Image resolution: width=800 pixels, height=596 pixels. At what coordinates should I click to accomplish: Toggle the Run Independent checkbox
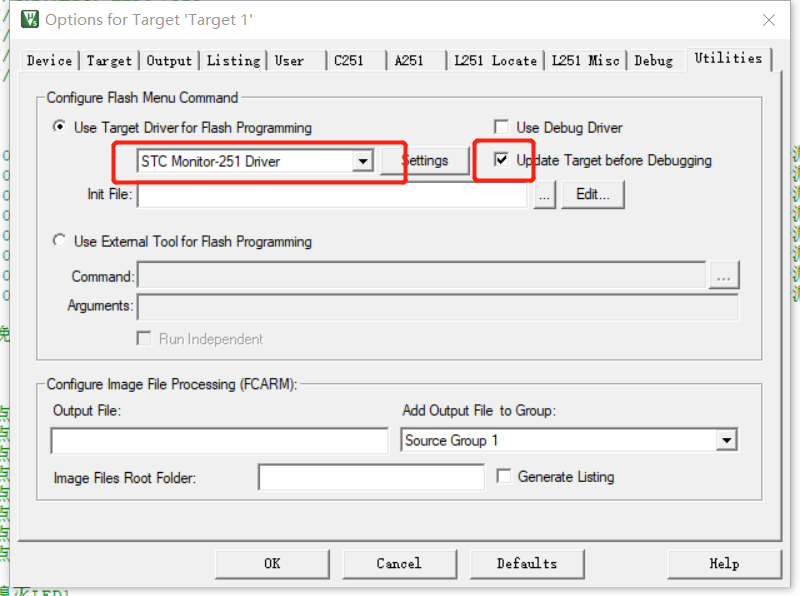click(x=144, y=339)
